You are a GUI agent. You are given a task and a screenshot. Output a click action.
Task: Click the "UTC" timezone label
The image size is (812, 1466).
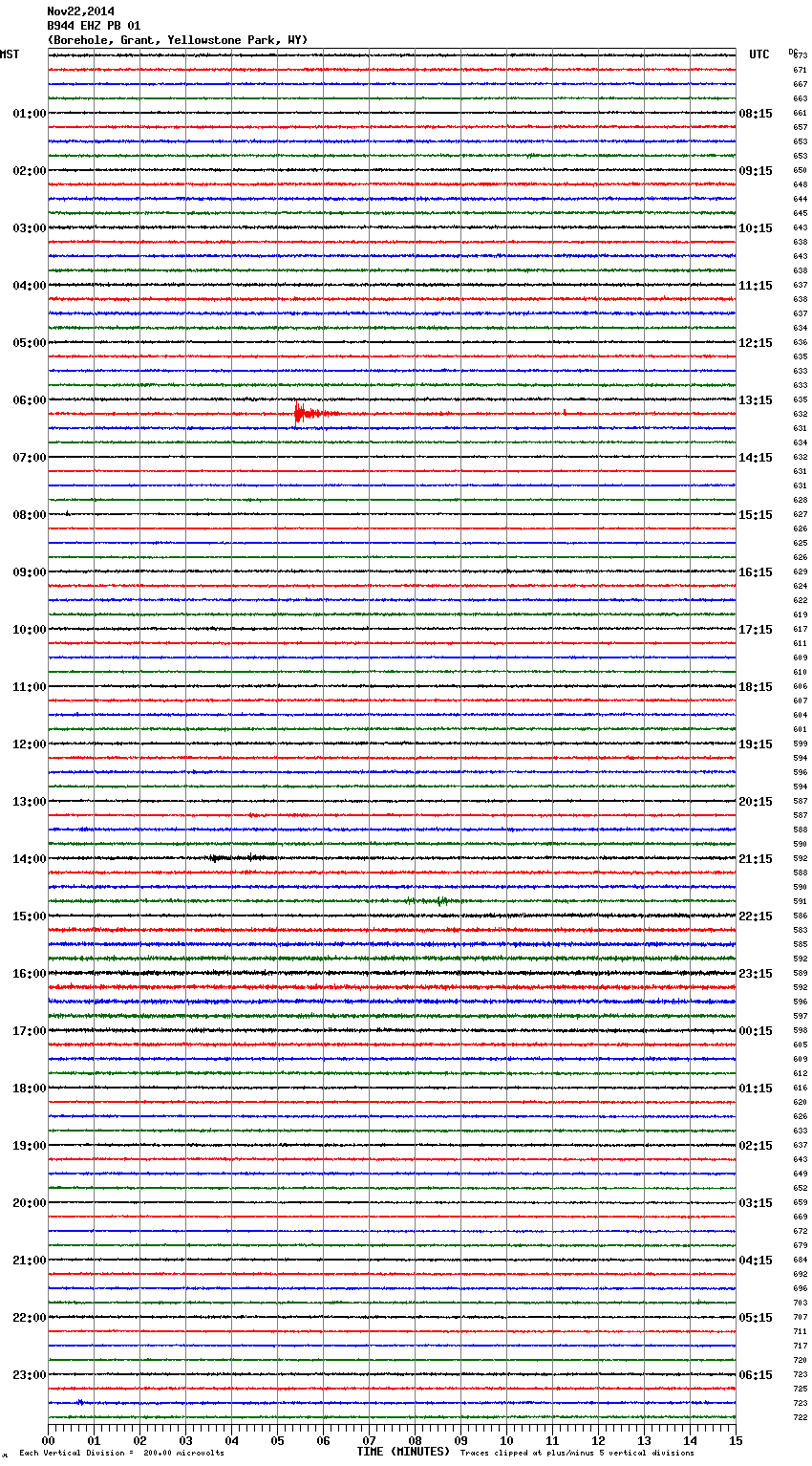click(759, 54)
